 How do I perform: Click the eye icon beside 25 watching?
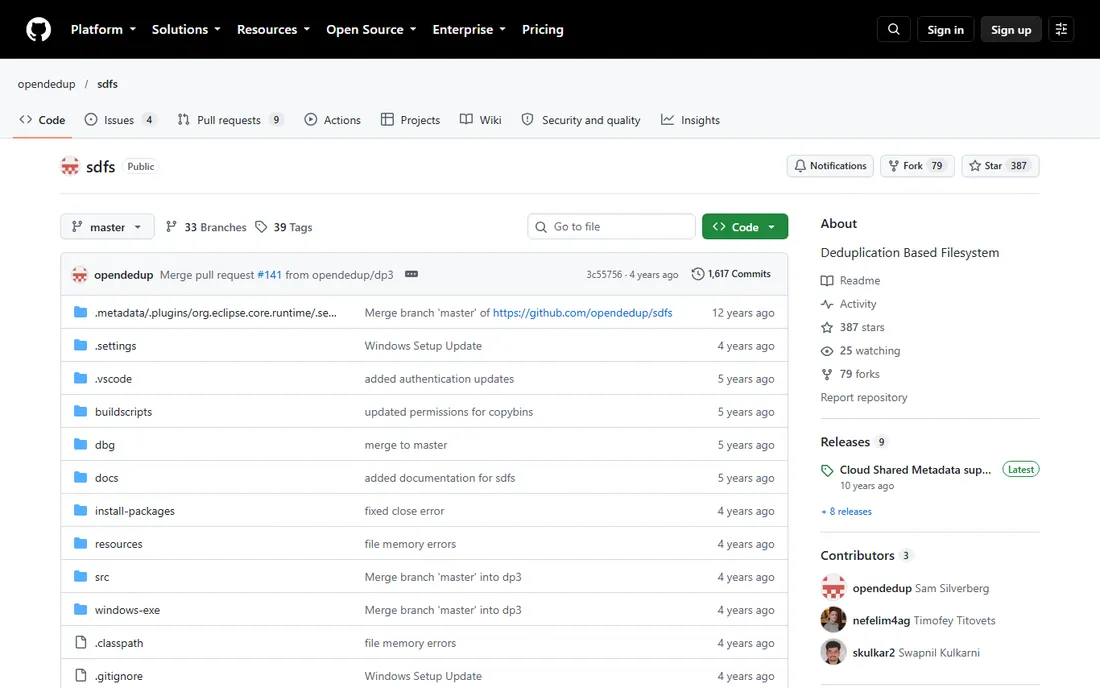[827, 351]
